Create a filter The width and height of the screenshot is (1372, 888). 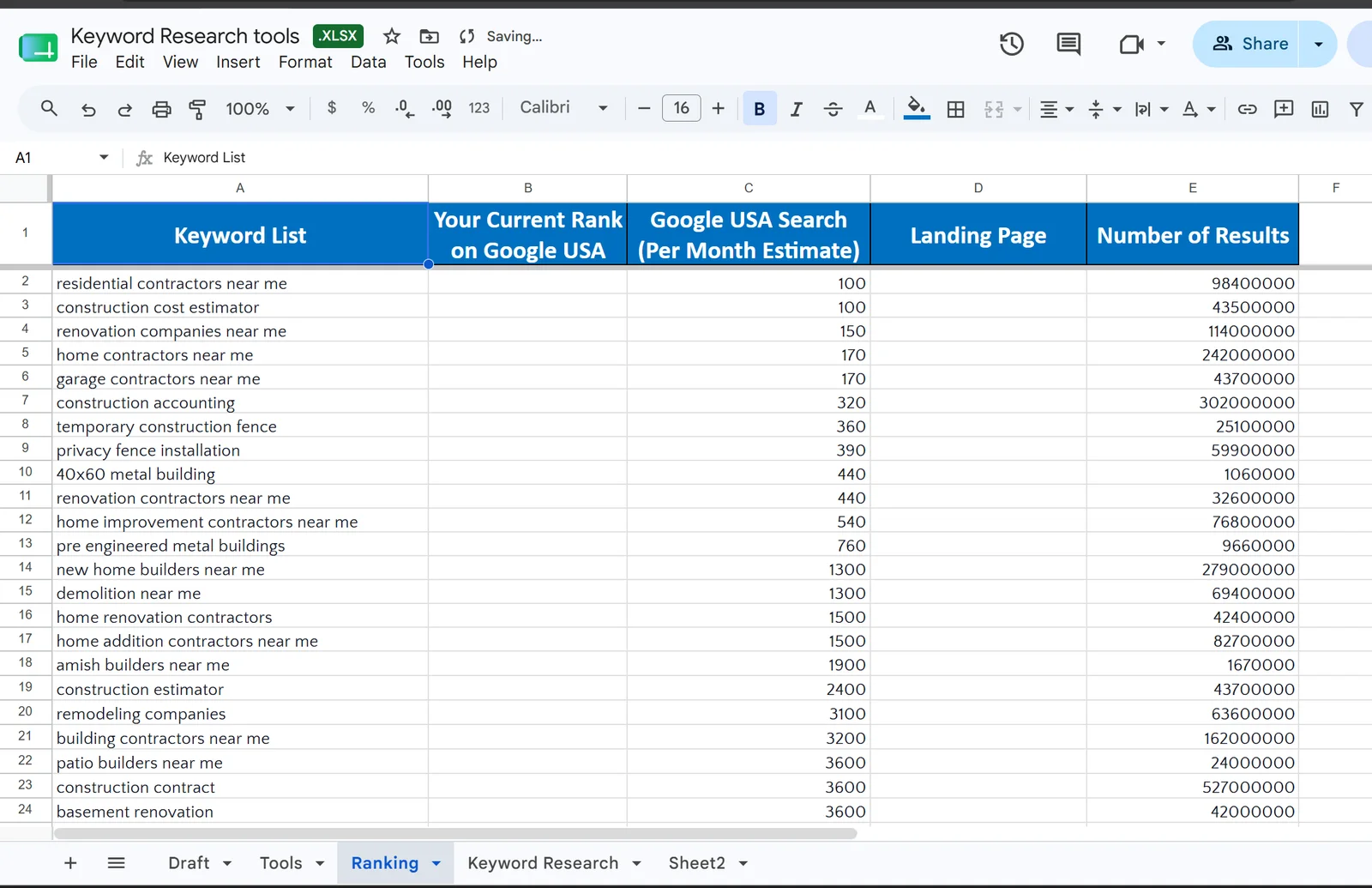(x=1356, y=109)
